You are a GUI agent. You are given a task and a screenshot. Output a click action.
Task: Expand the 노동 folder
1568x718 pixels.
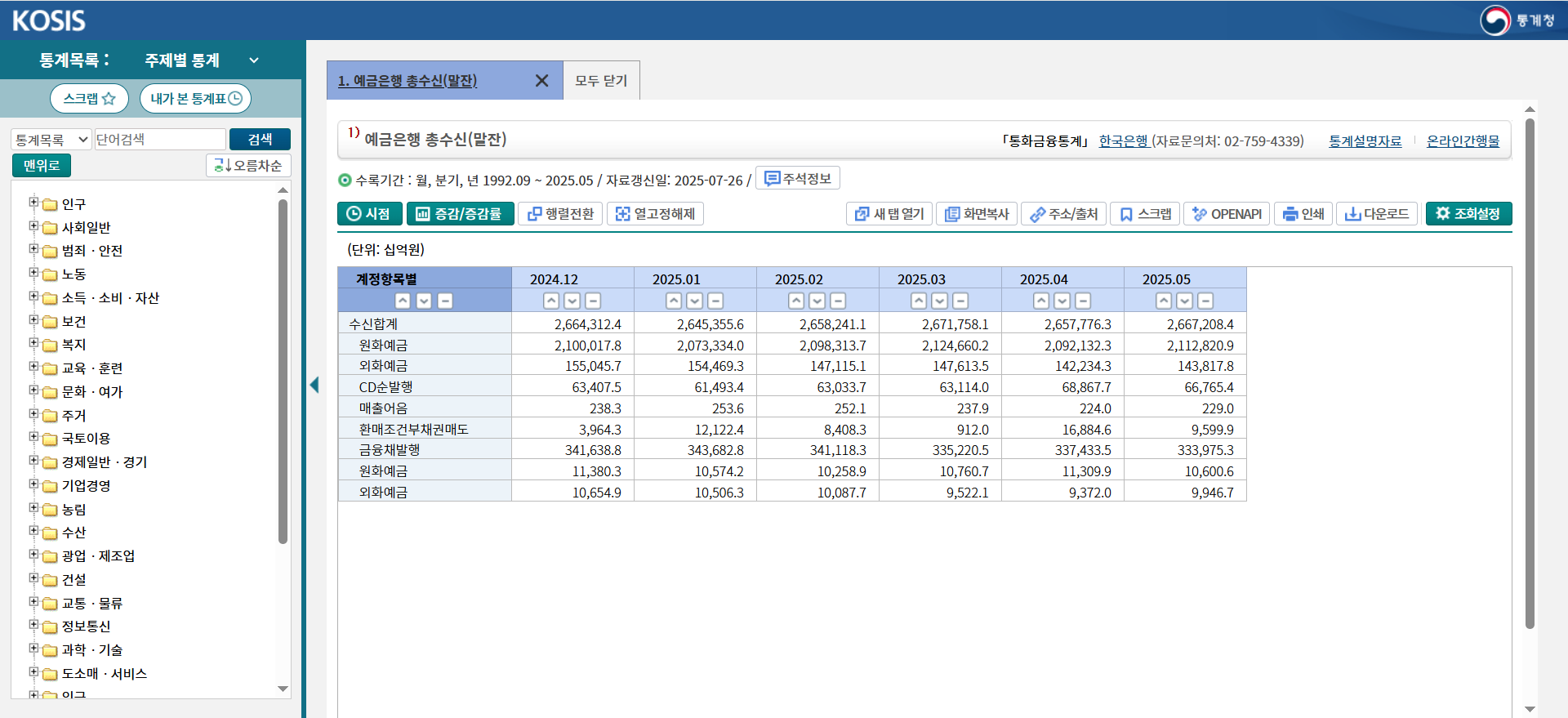[33, 272]
